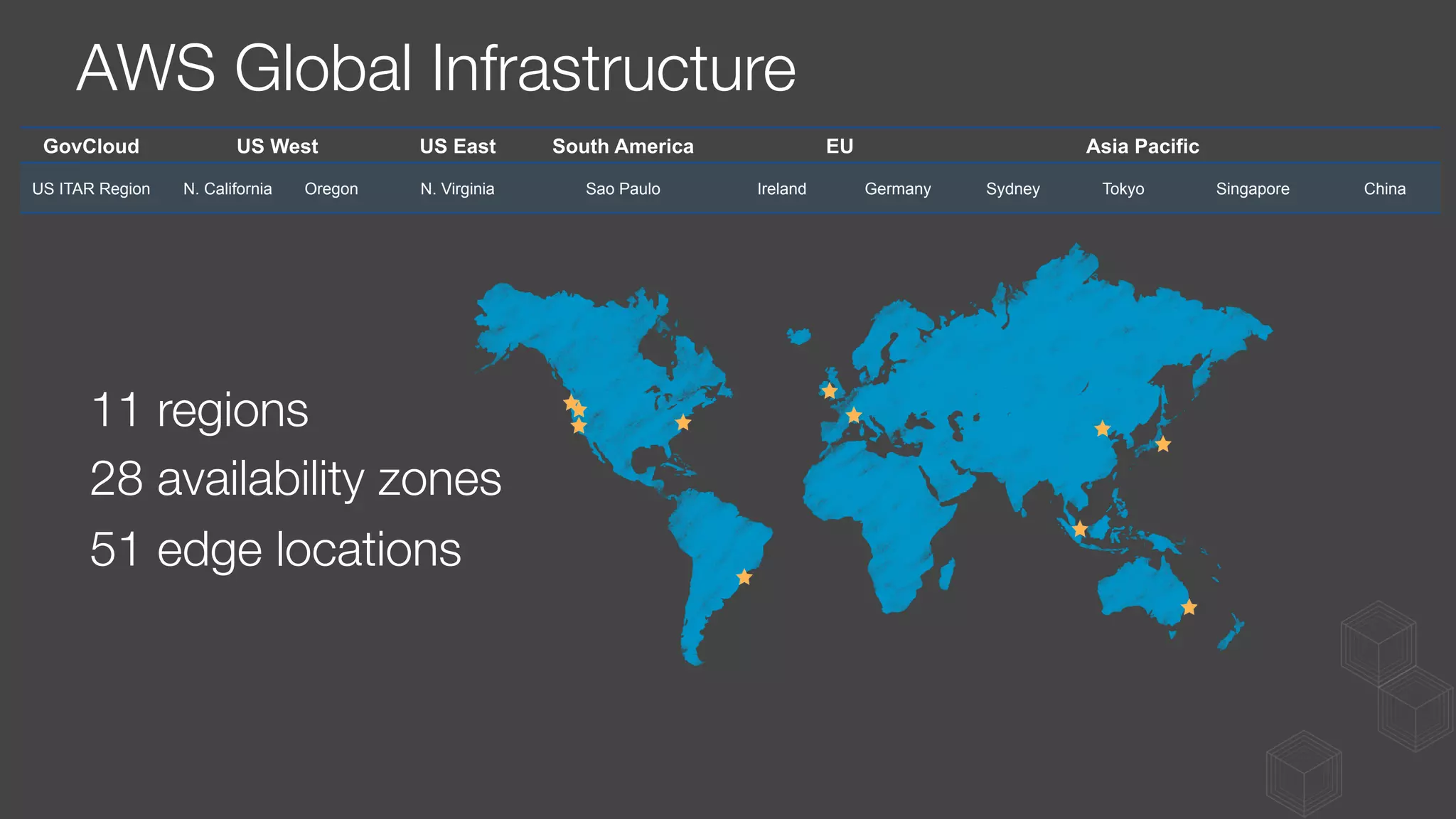
Task: Select the US West header
Action: click(277, 146)
